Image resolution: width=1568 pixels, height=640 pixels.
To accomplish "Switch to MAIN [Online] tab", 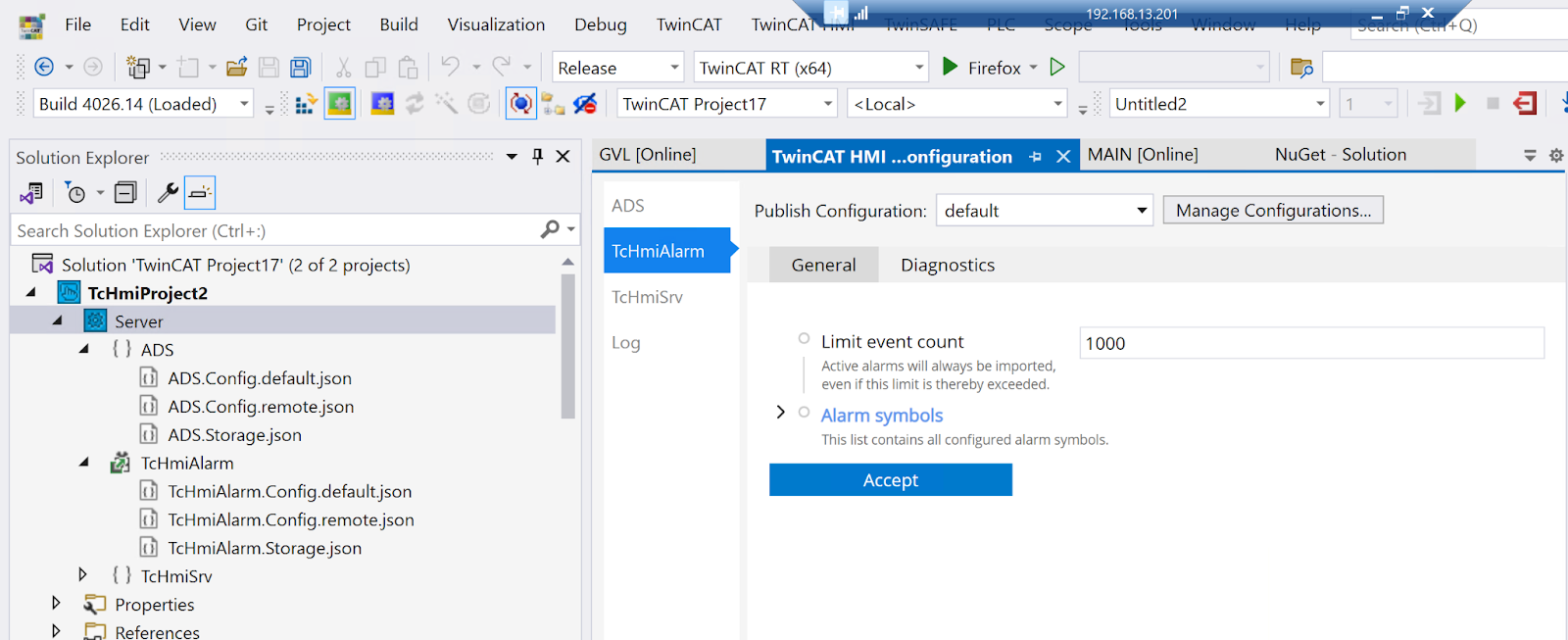I will (1143, 155).
